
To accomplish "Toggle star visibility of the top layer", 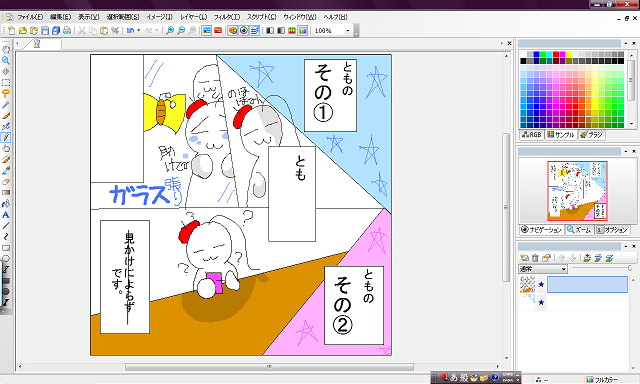I will 541,284.
